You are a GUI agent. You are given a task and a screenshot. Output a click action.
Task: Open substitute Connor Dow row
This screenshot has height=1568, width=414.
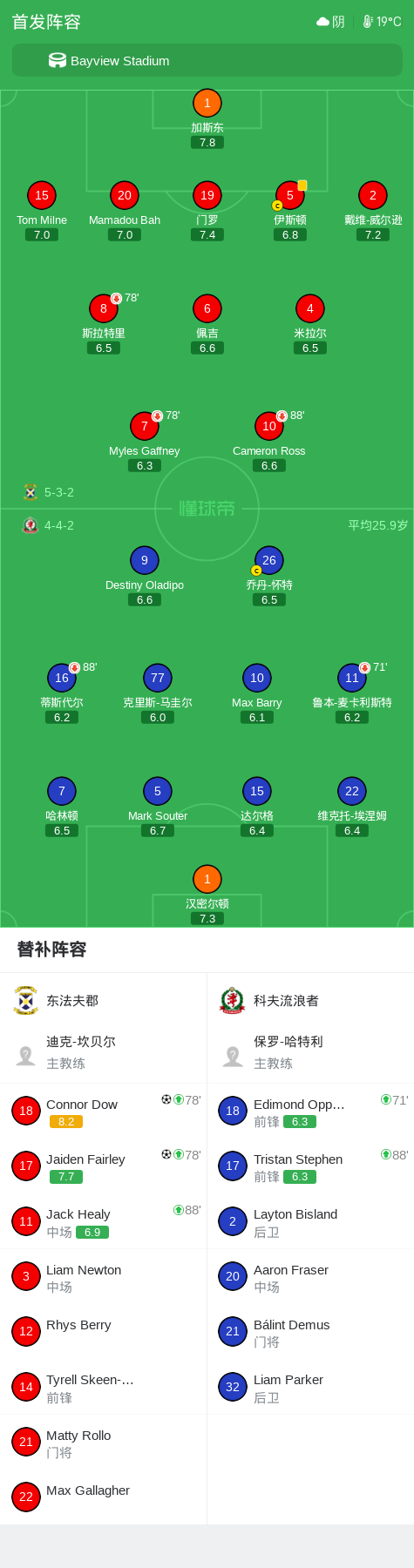(x=104, y=1112)
